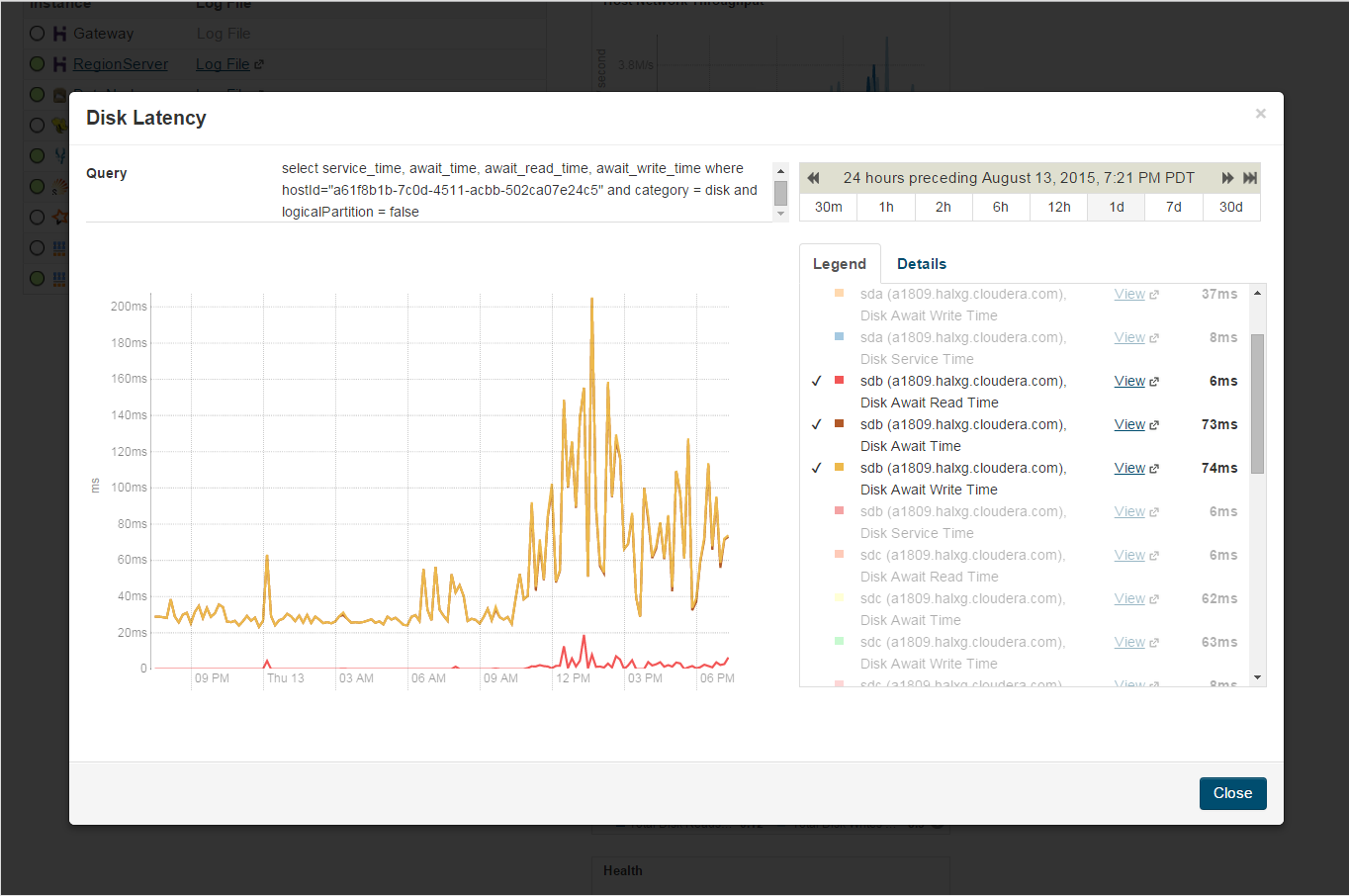The image size is (1349, 896).
Task: Click sdb Disk Await Write Time orange swatch
Action: [x=840, y=467]
